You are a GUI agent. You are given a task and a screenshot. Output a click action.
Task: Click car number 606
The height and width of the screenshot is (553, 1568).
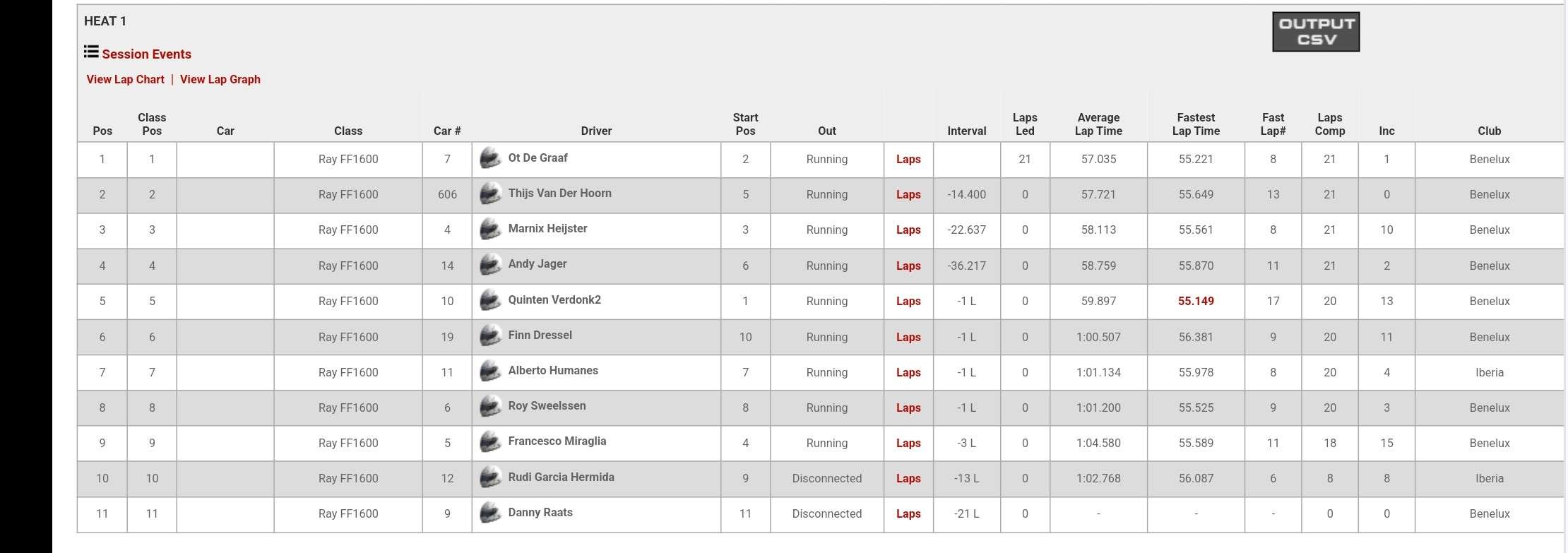coord(447,195)
